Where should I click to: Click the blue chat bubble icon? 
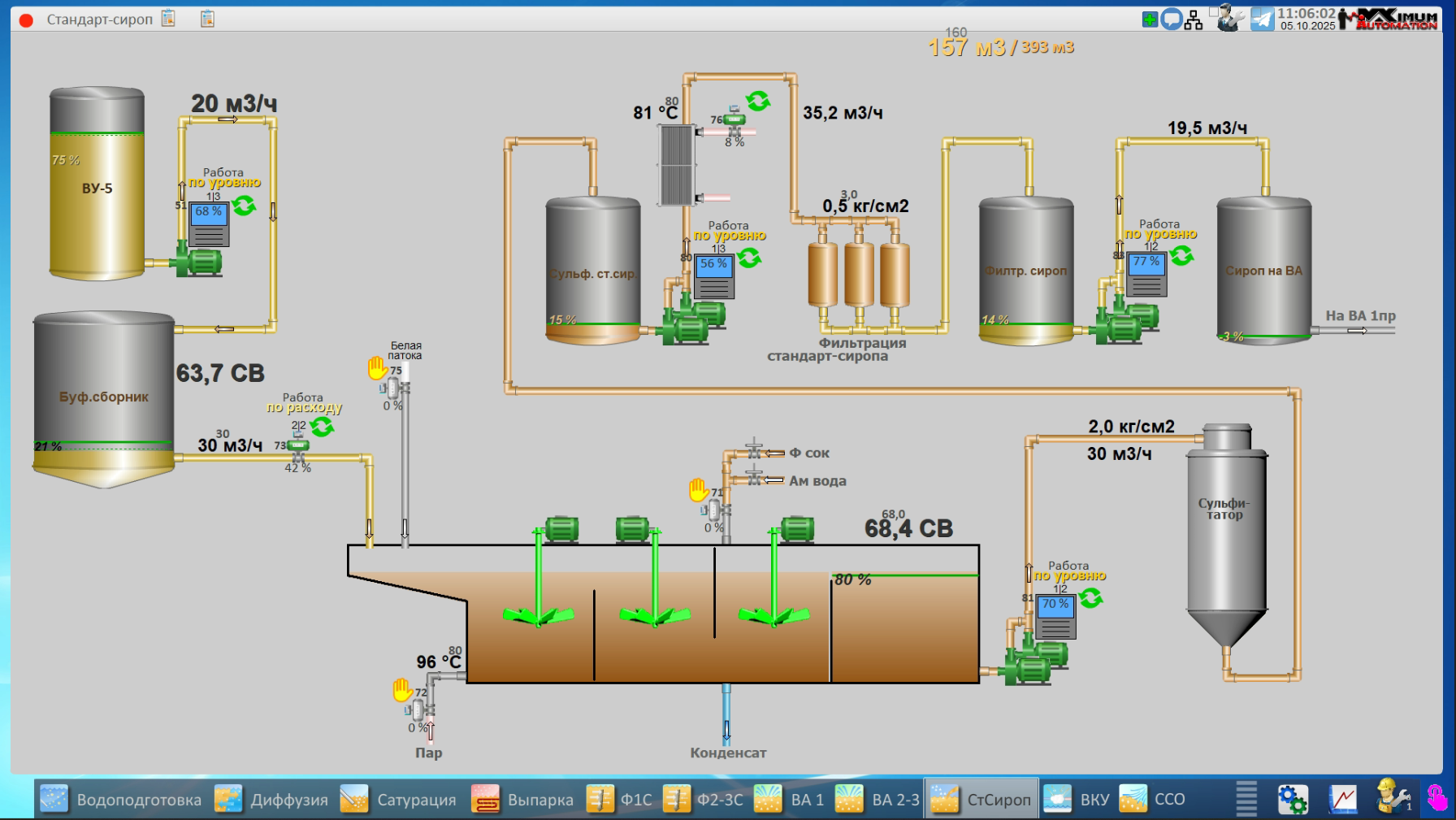(1171, 20)
